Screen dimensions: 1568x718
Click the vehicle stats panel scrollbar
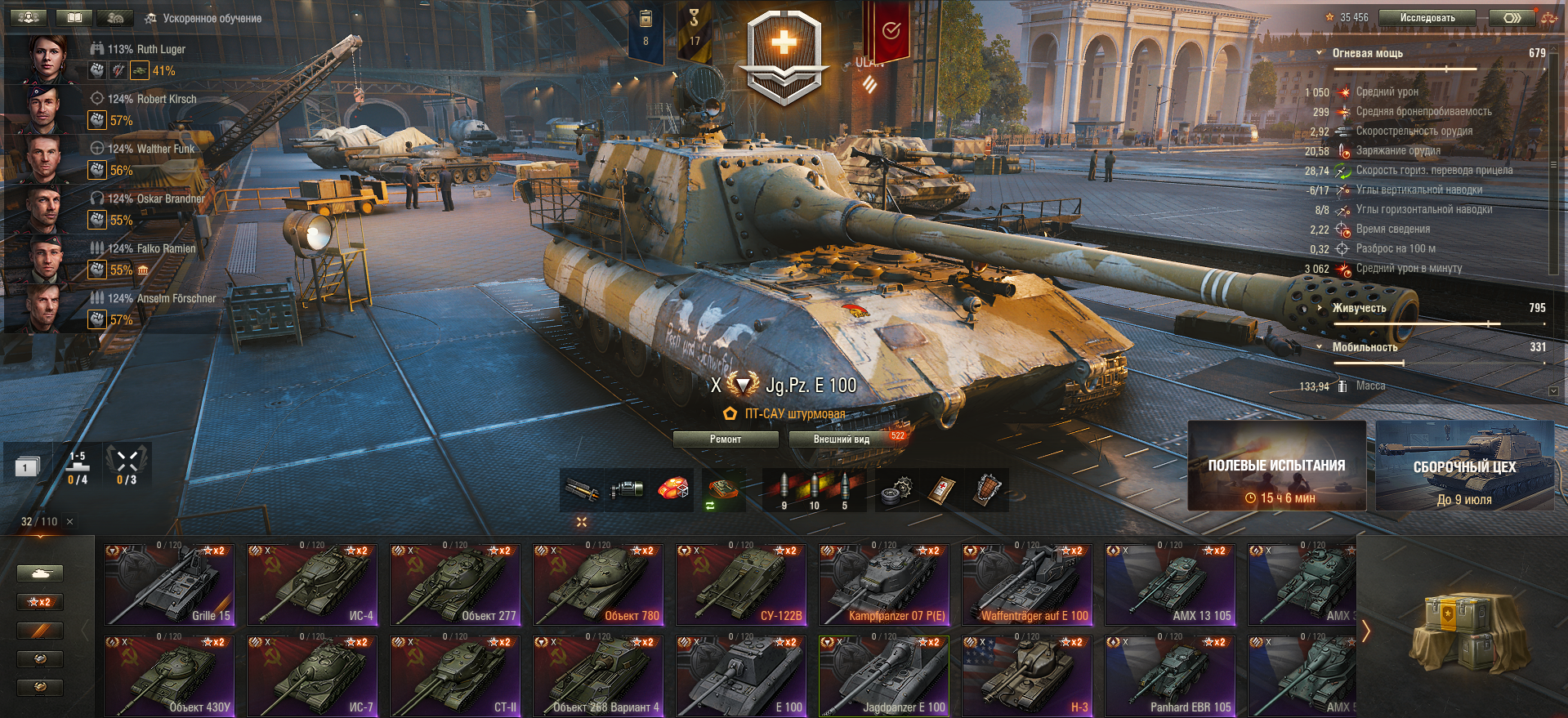coord(1553,163)
